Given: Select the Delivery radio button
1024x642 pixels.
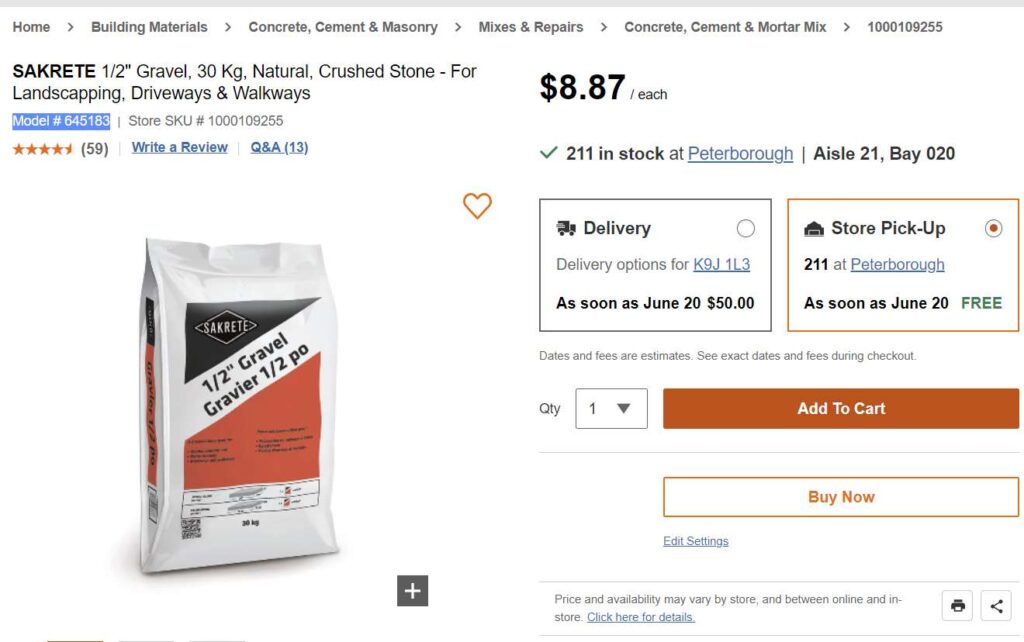Looking at the screenshot, I should coord(745,228).
